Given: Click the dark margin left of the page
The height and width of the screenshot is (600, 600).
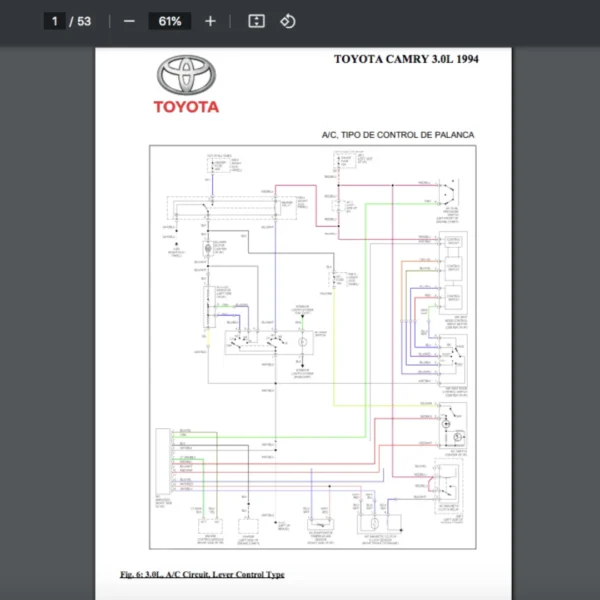Looking at the screenshot, I should point(45,320).
